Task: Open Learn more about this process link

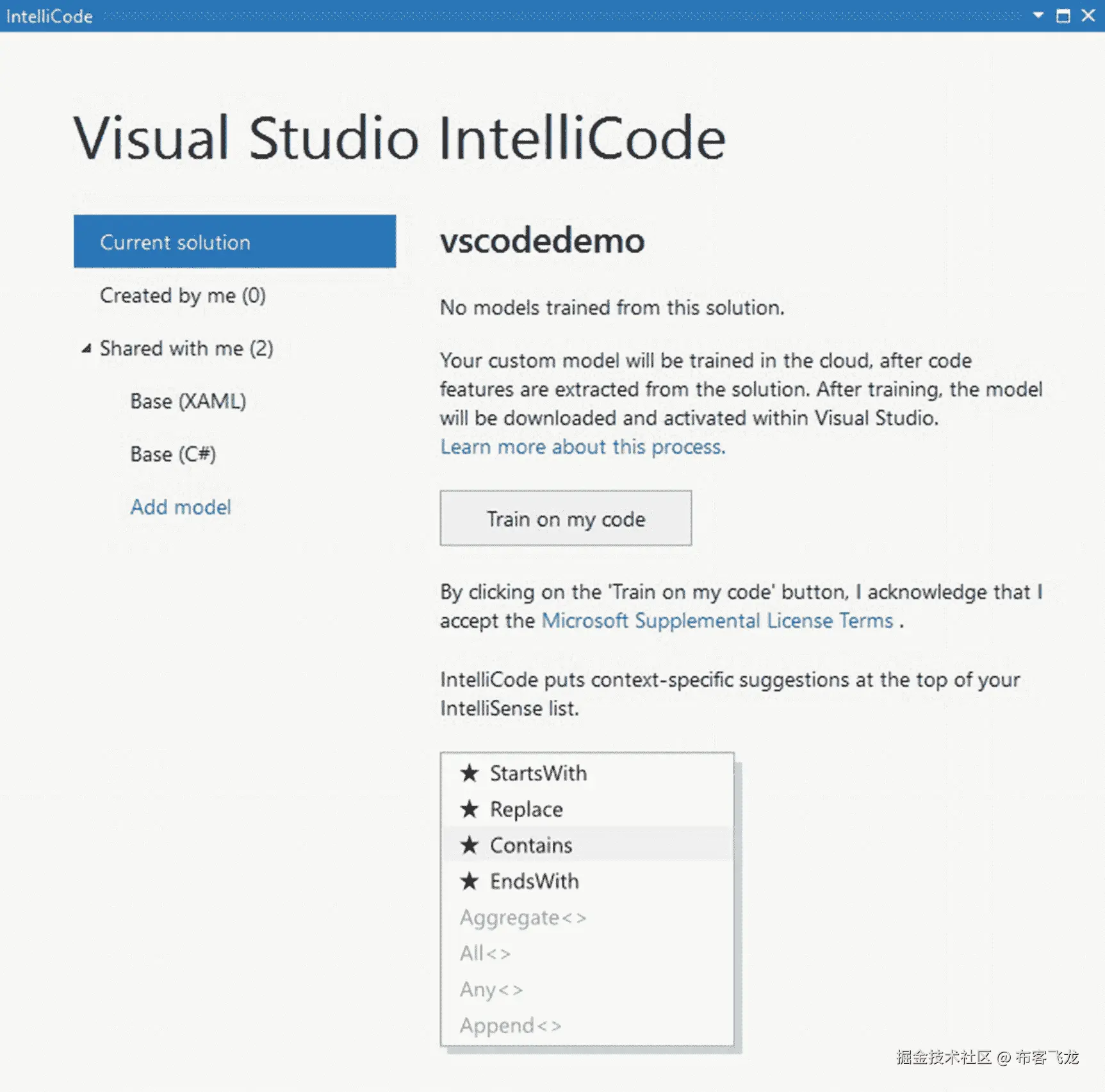Action: coord(583,447)
